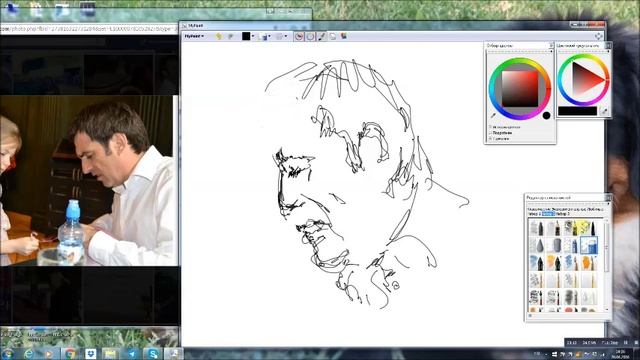This screenshot has width=640, height=360.
Task: Select the first pencil brush in the top row
Action: click(x=536, y=228)
